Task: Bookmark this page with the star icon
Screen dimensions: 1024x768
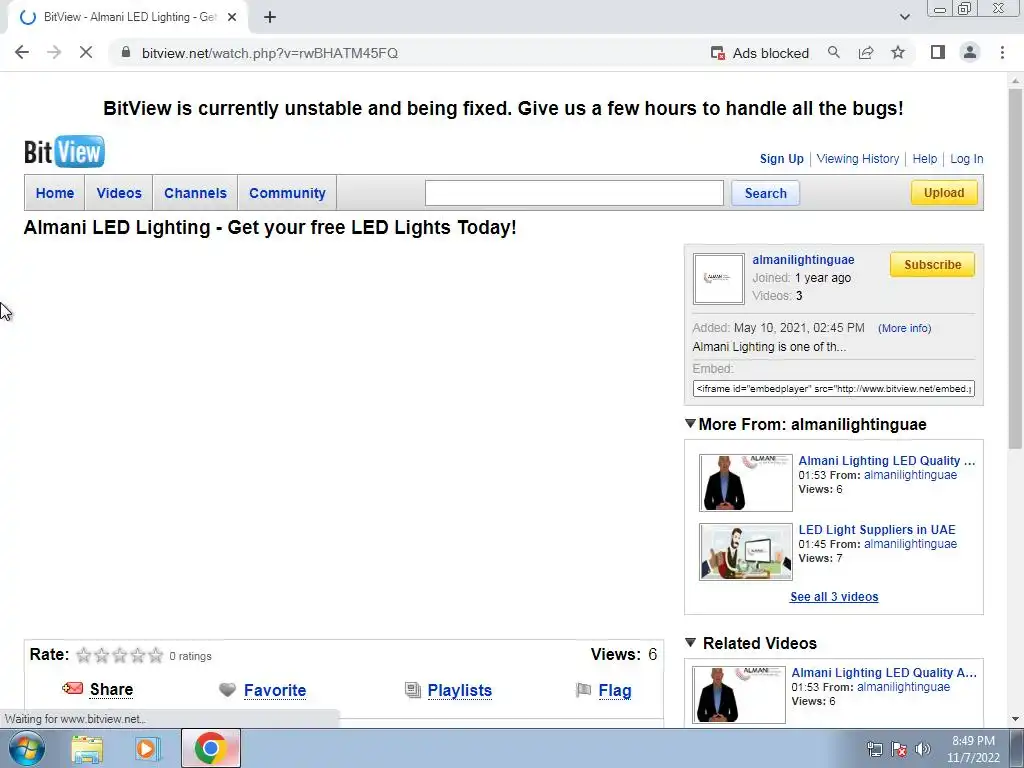Action: pyautogui.click(x=898, y=53)
